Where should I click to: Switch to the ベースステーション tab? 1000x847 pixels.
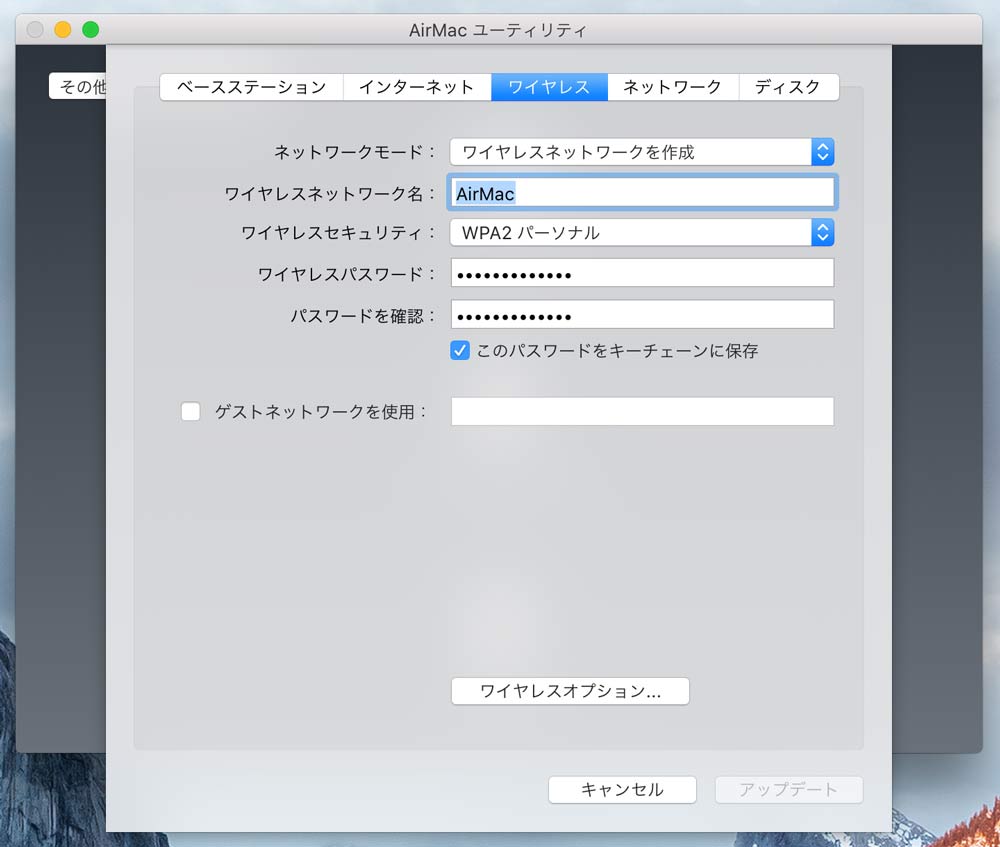coord(251,87)
